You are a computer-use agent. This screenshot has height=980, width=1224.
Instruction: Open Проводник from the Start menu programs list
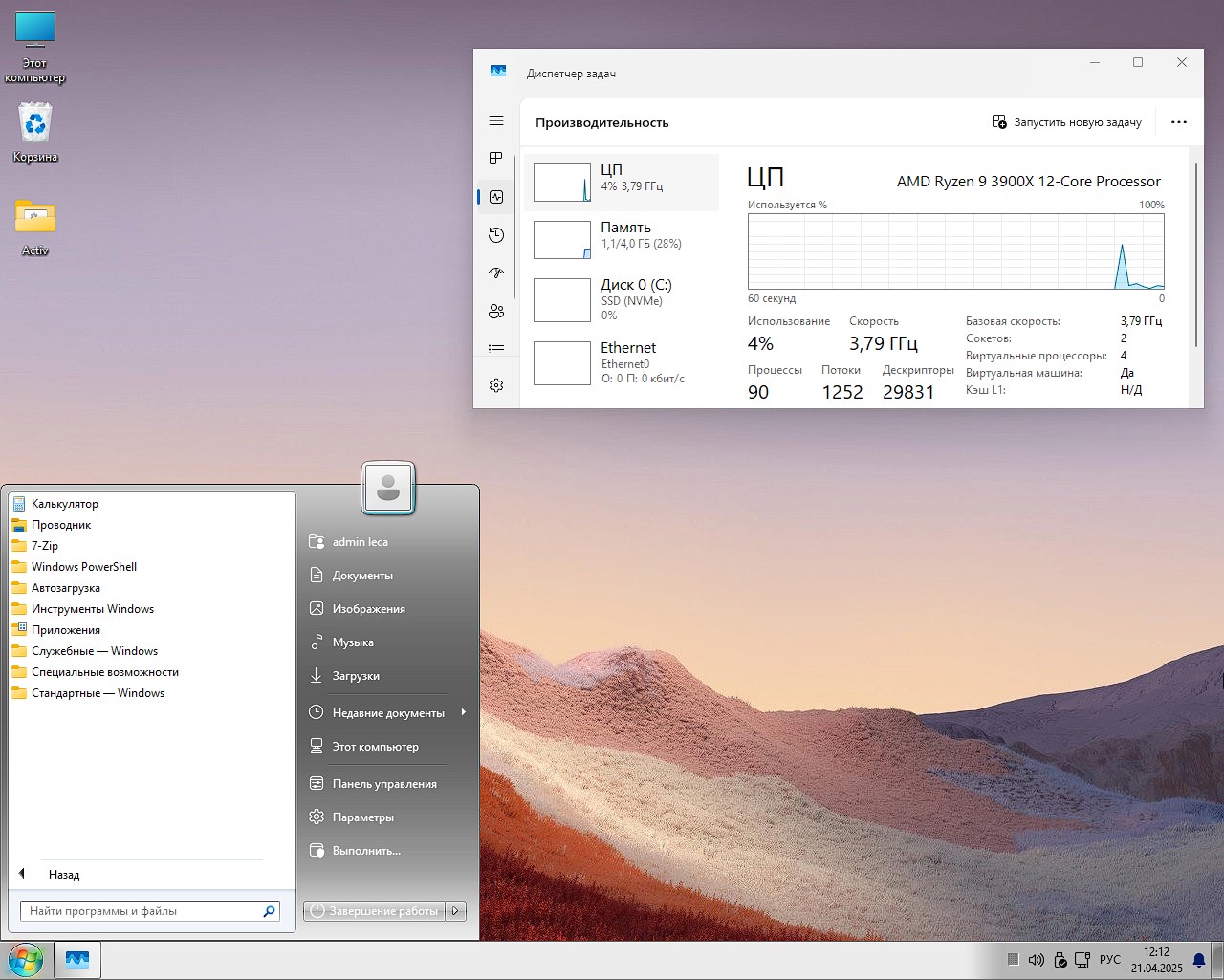point(150,525)
